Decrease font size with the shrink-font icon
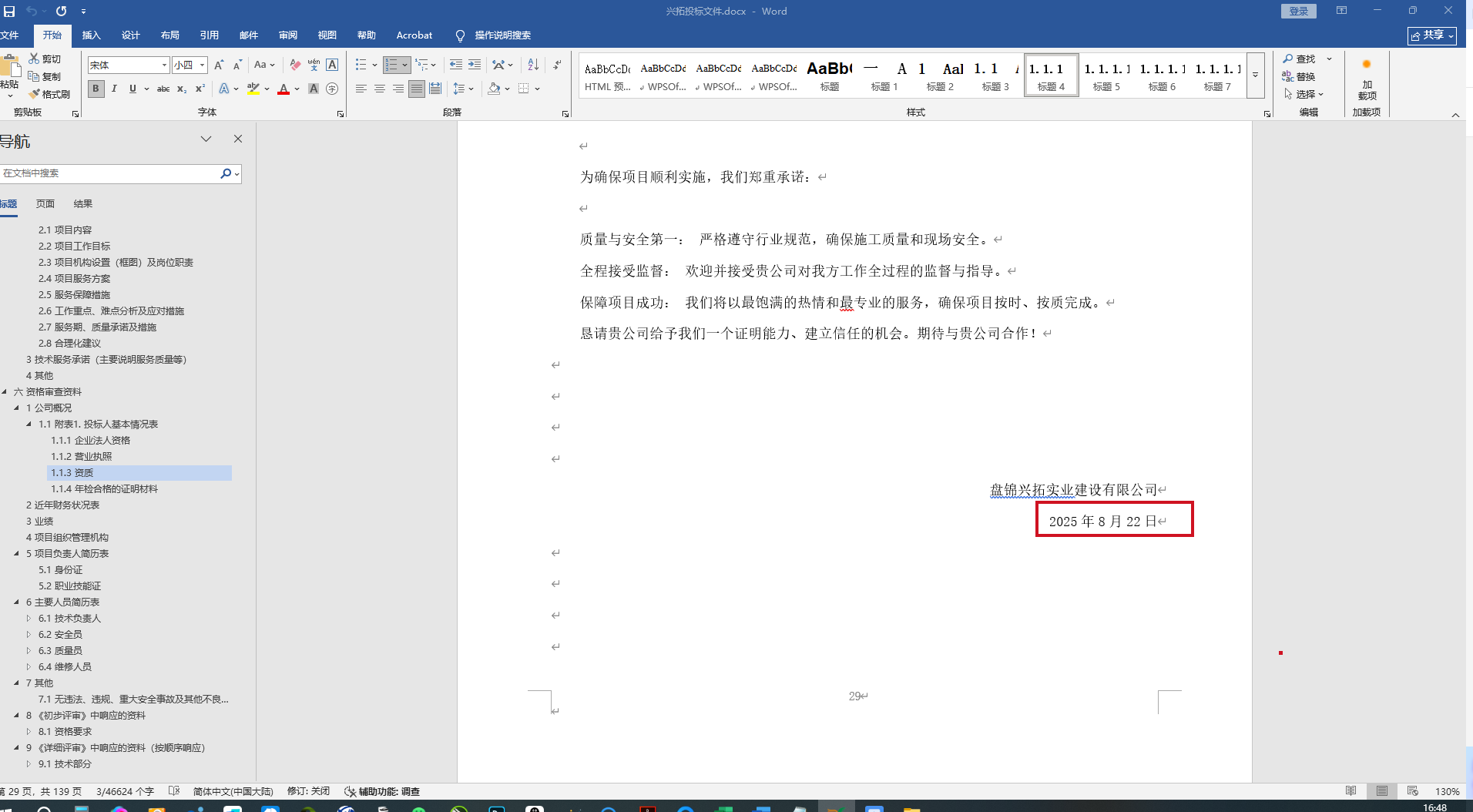Image resolution: width=1473 pixels, height=812 pixels. [237, 65]
